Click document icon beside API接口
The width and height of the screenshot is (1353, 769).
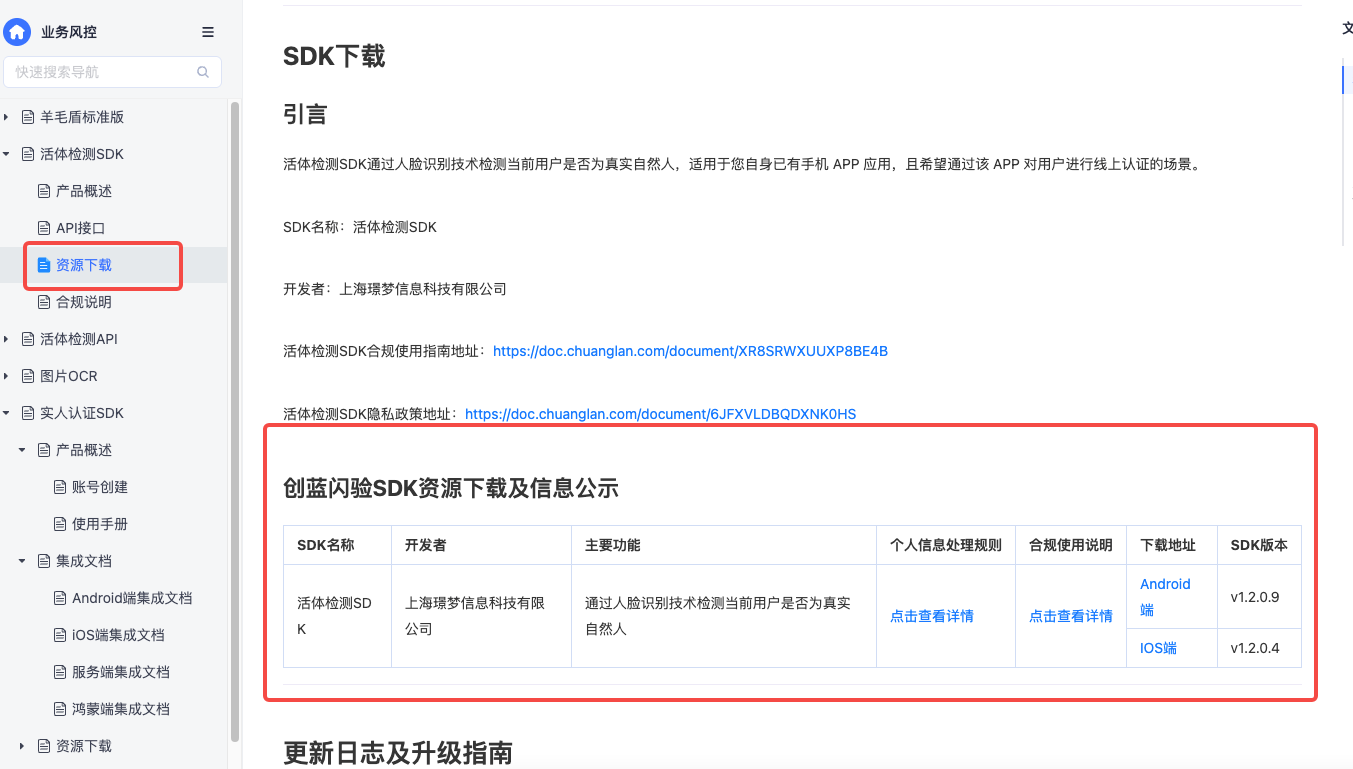click(x=44, y=228)
